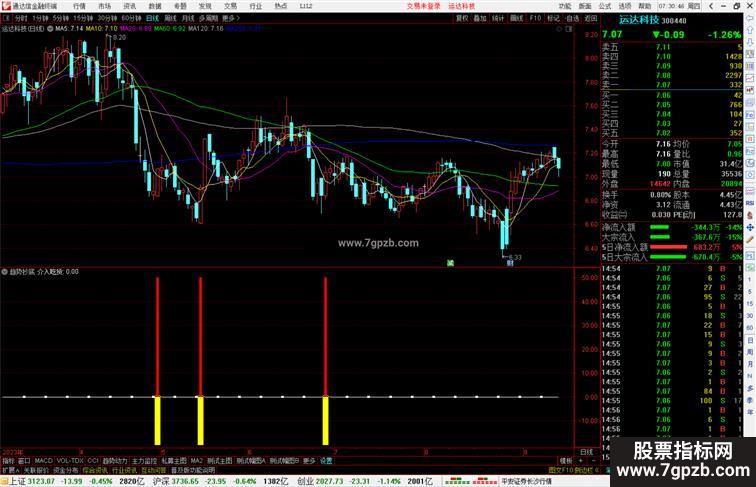The width and height of the screenshot is (756, 487).
Task: Open the 多周期 multi-period view
Action: 208,18
